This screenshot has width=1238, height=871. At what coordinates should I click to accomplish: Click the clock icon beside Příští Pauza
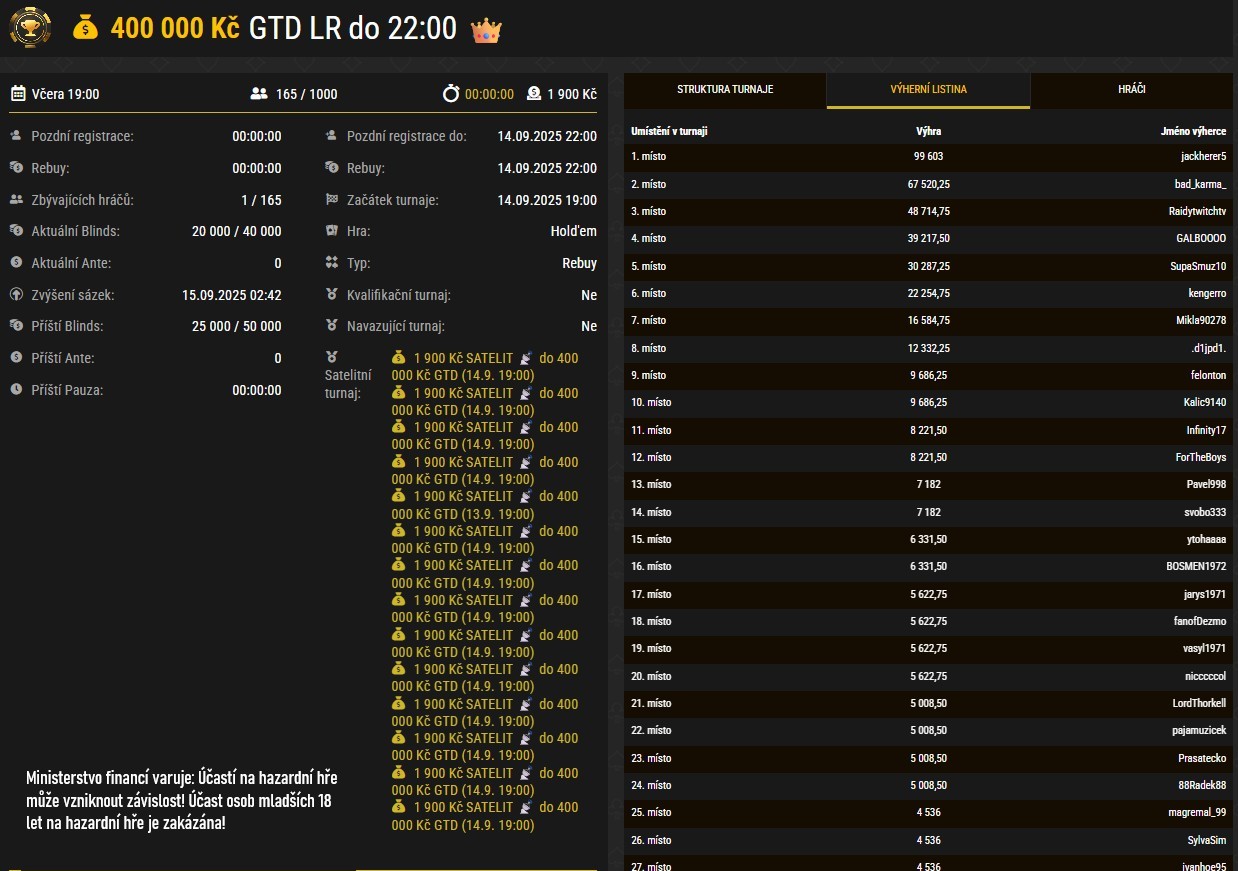click(x=16, y=390)
